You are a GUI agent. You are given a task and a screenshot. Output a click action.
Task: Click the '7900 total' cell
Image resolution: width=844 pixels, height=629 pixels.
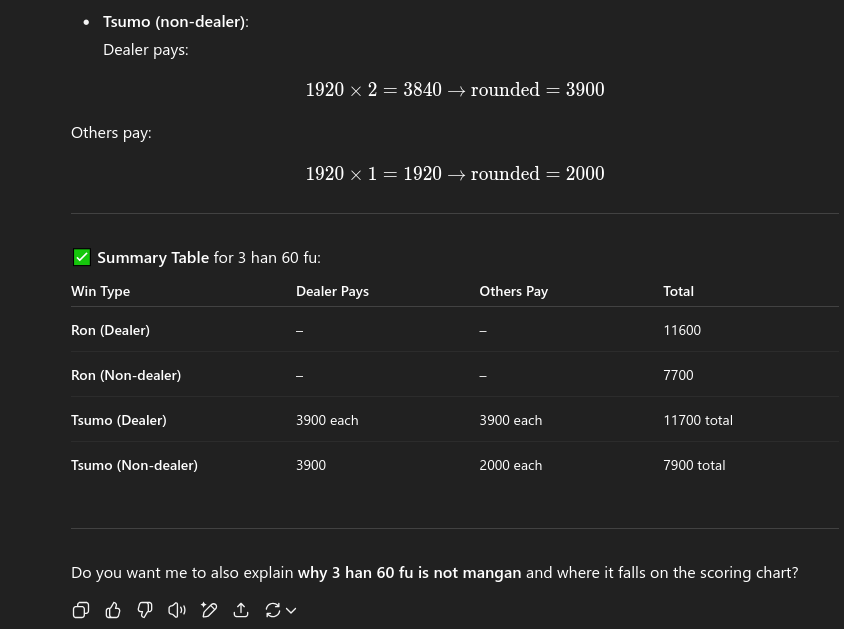pyautogui.click(x=694, y=465)
